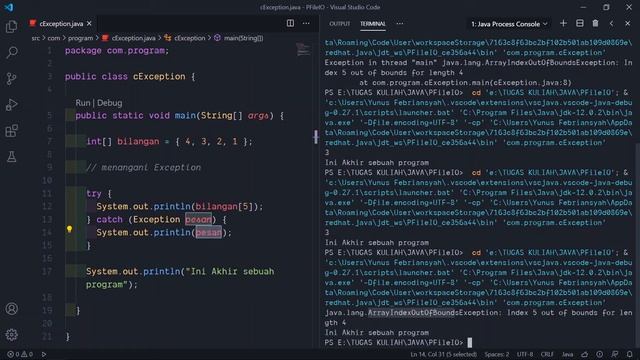Click the yellow lightbulb quick fix
The height and width of the screenshot is (360, 640).
[x=69, y=229]
